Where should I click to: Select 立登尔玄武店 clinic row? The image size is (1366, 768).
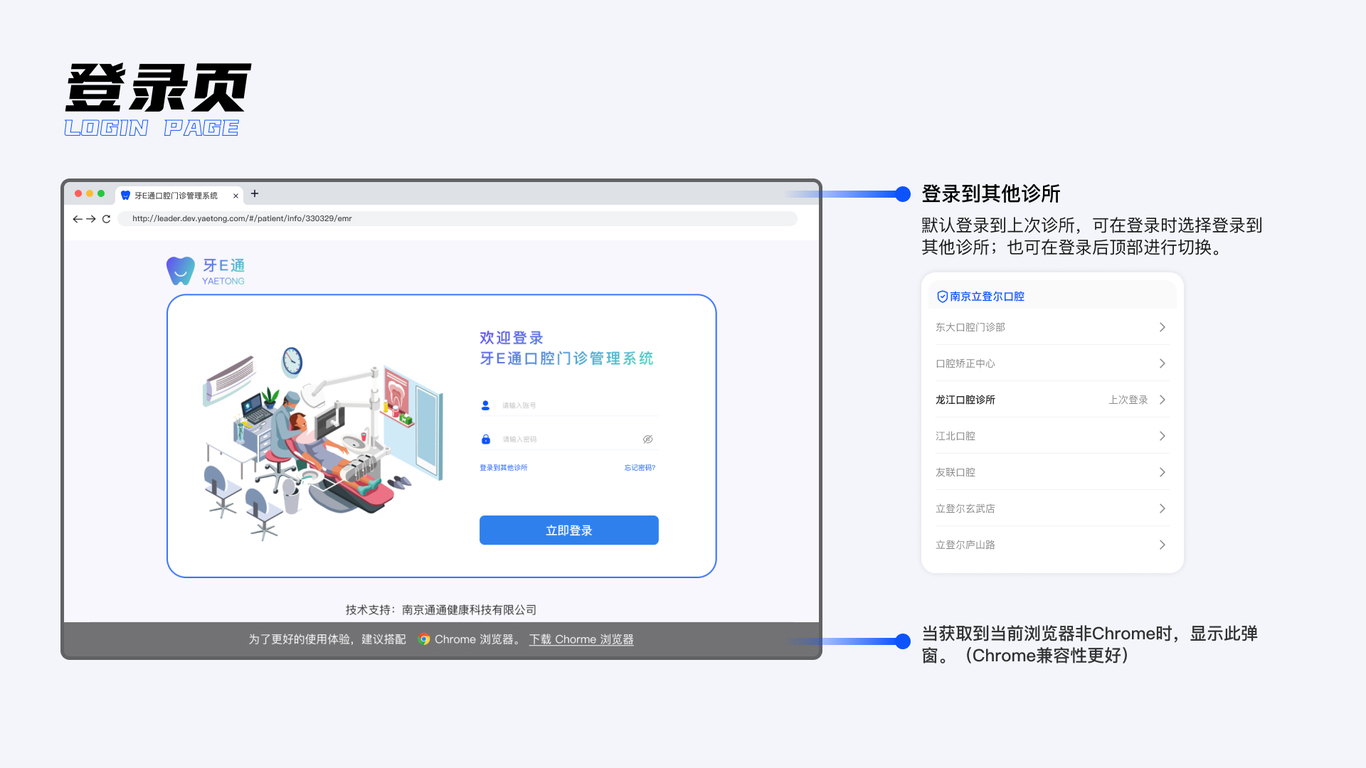1052,508
